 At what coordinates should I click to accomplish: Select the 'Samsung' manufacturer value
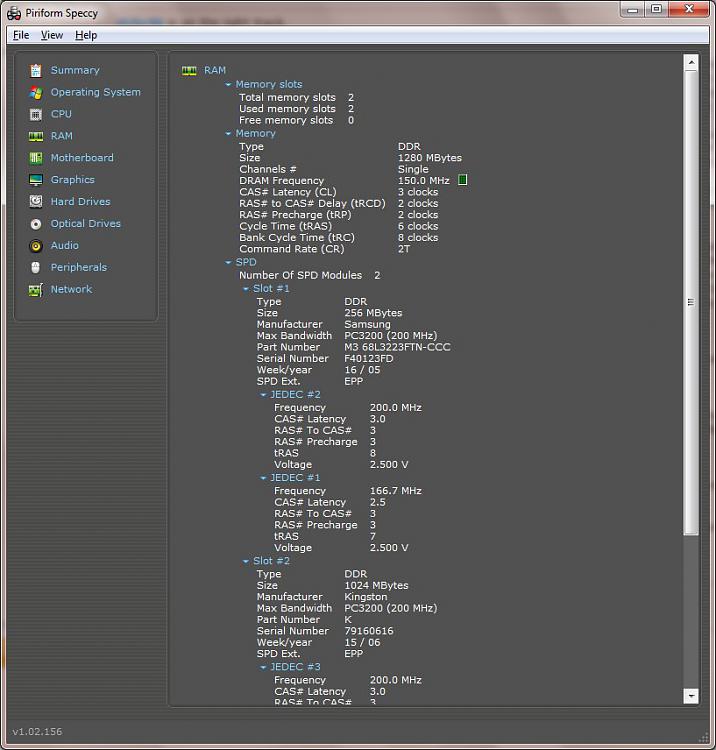point(367,325)
